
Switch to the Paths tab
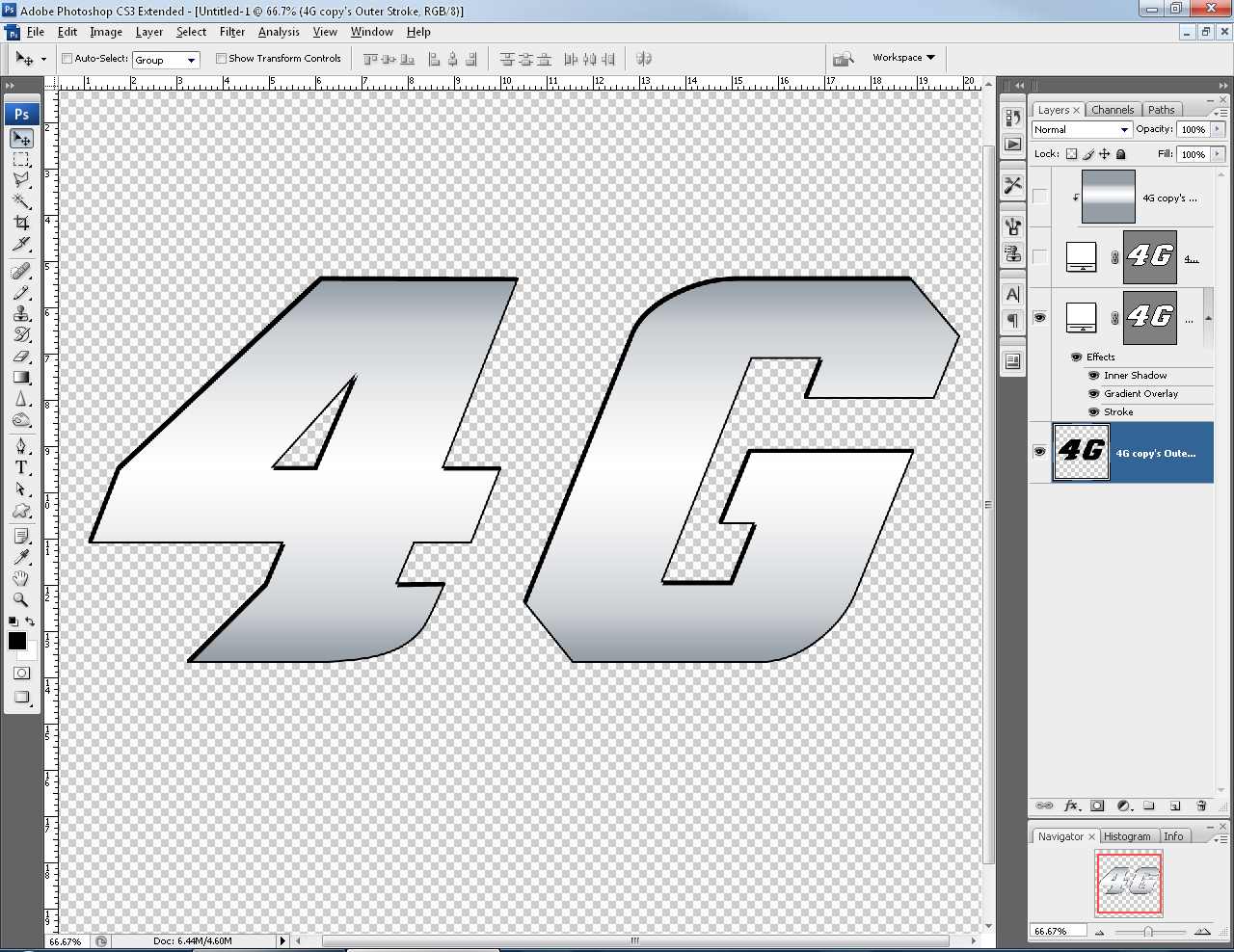pyautogui.click(x=1162, y=110)
